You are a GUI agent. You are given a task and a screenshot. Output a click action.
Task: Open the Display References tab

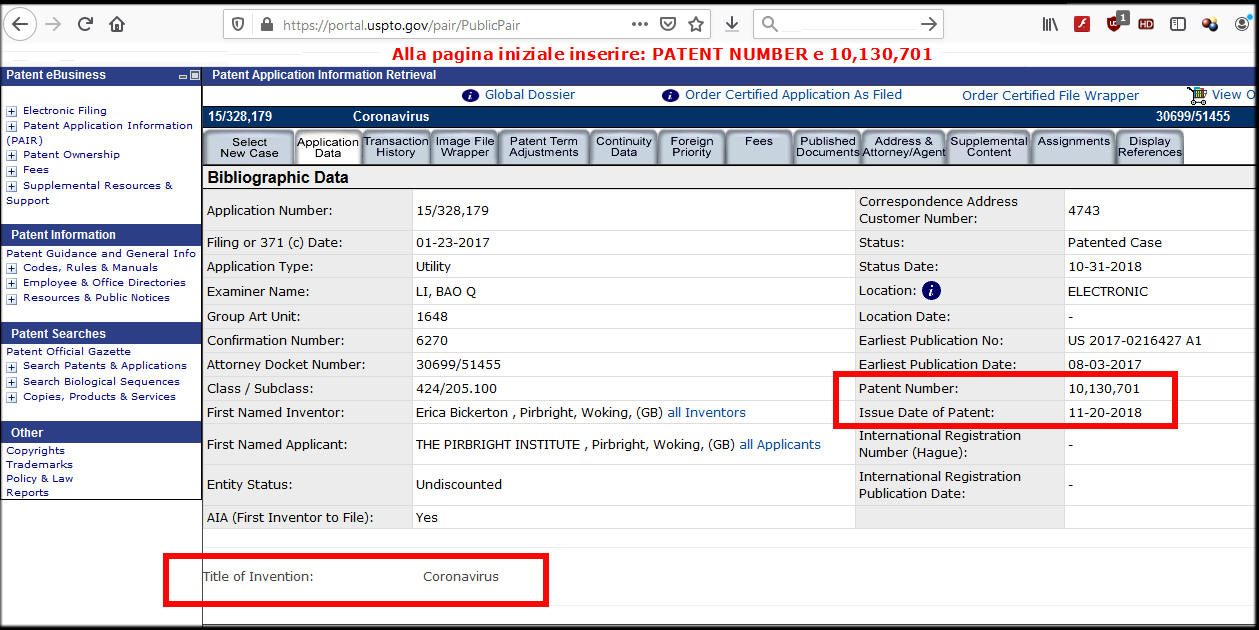pos(1150,147)
